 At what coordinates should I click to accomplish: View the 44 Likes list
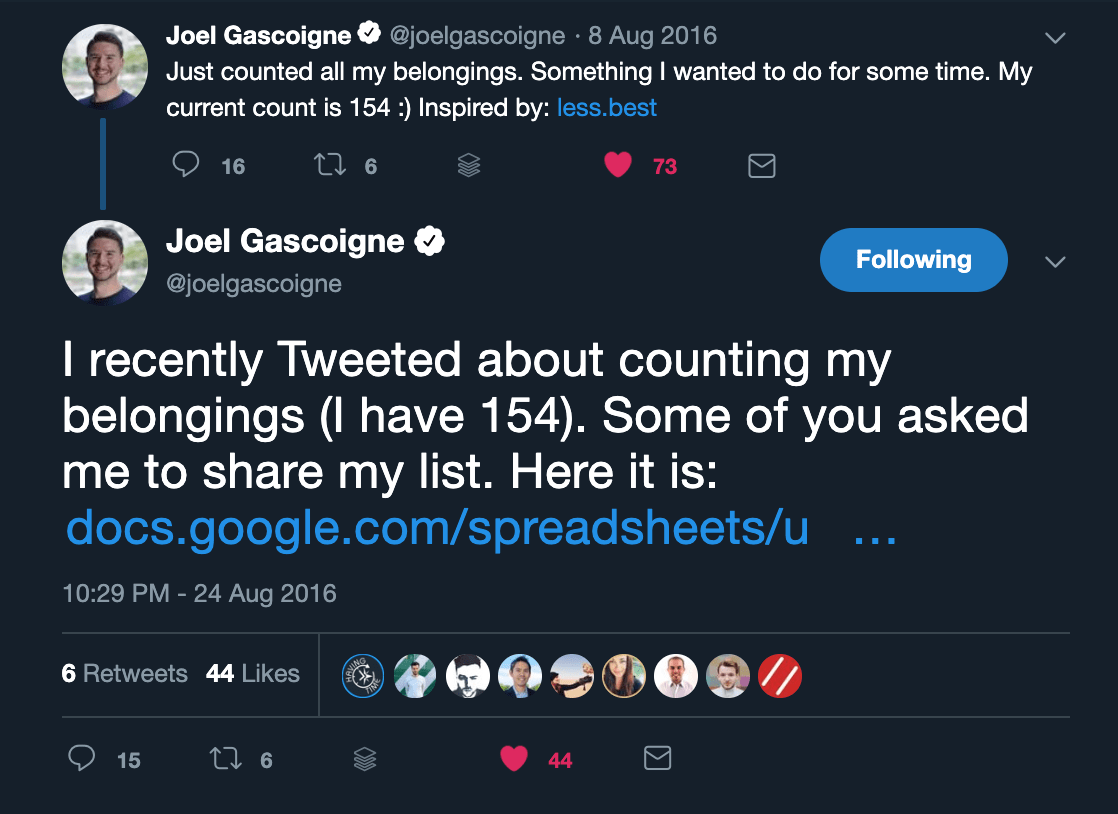click(x=253, y=674)
